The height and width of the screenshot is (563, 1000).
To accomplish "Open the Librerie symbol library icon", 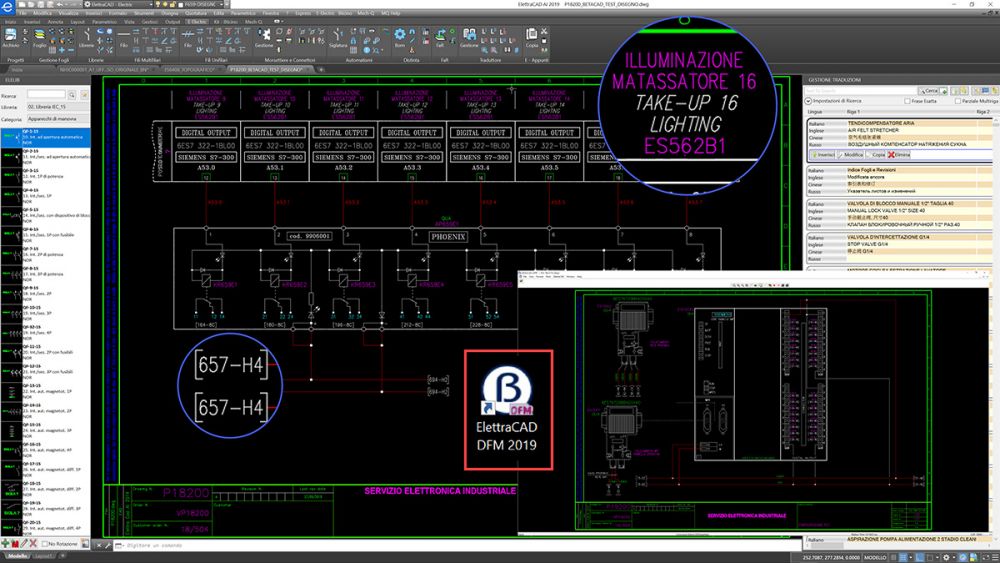I will pos(86,37).
